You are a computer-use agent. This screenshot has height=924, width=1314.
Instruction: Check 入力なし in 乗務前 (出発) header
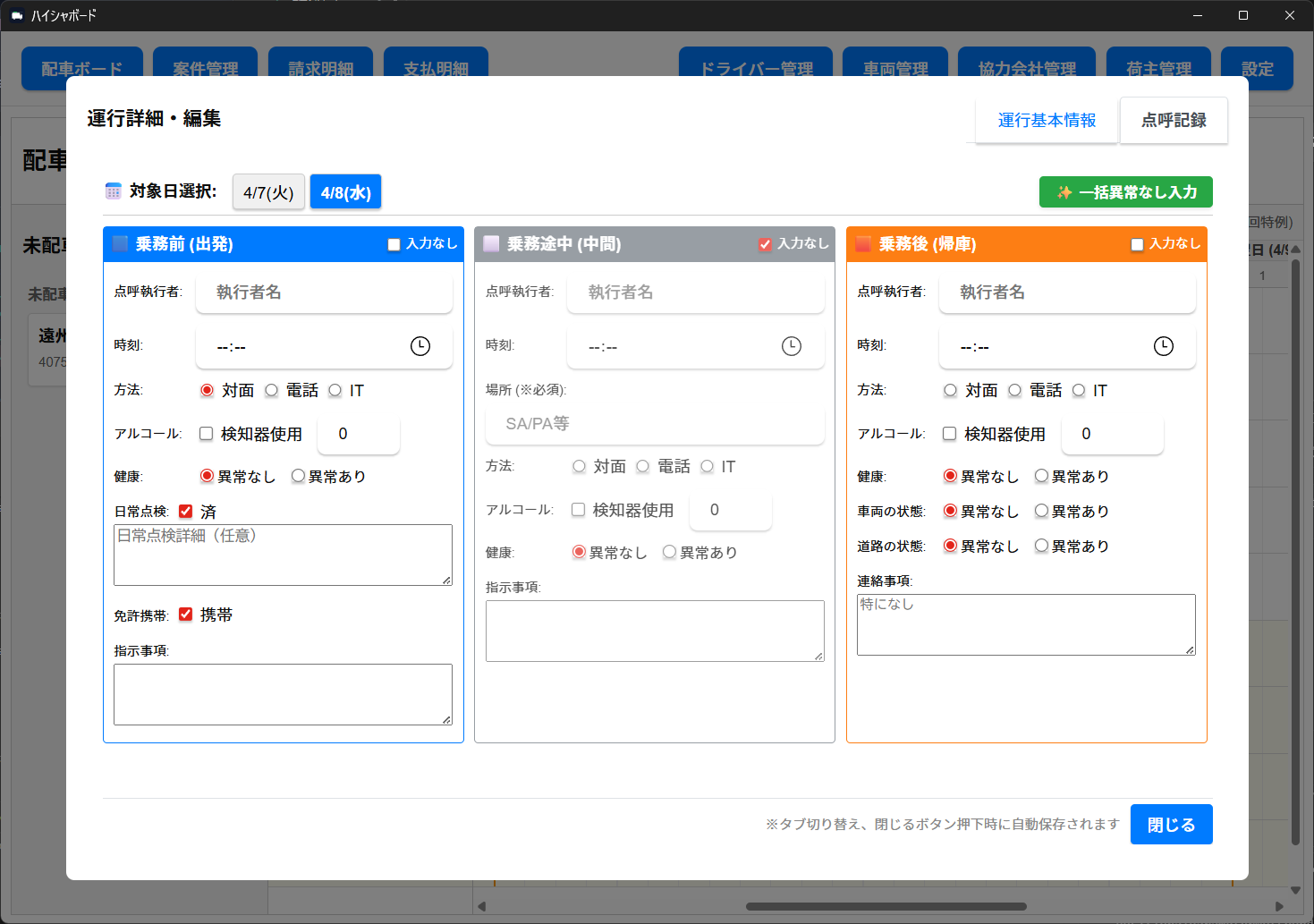point(394,244)
